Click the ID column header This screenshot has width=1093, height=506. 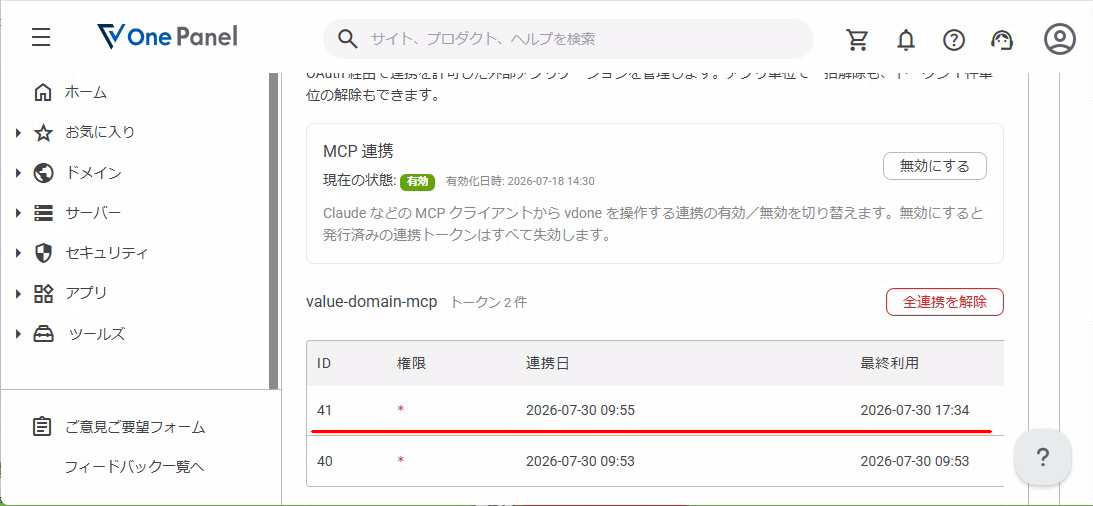coord(323,363)
